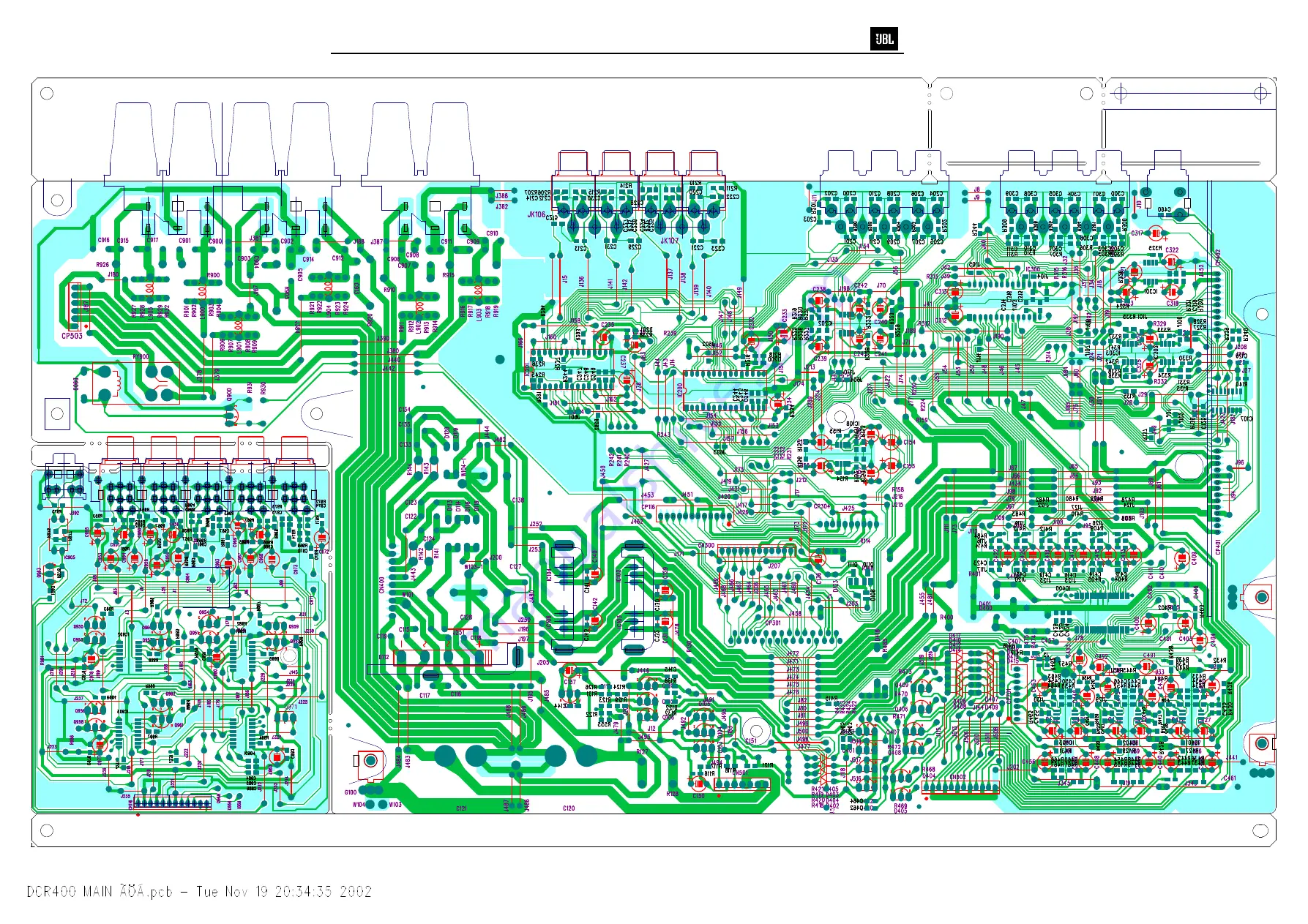Click the D112 rectifier label
Screen dimensions: 1308x924
384,656
